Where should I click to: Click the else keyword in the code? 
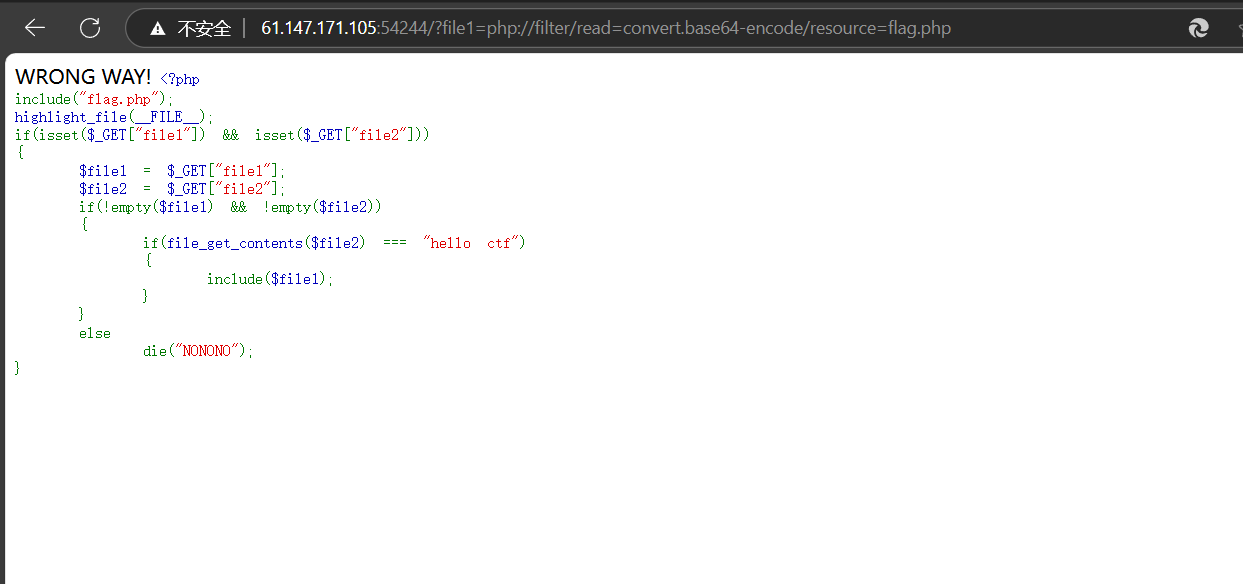tap(94, 332)
